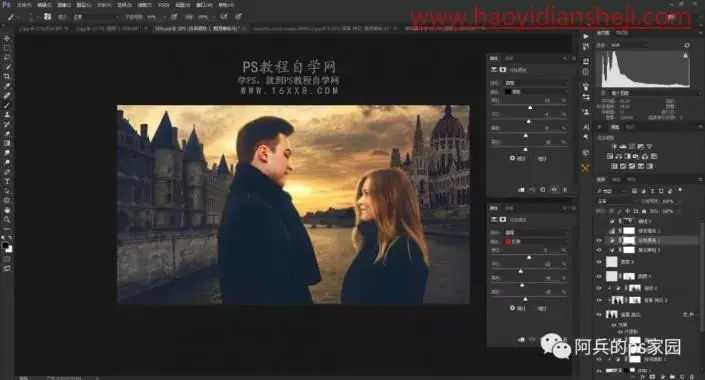Open the Info panel circled-i icon
Image resolution: width=705 pixels, height=380 pixels.
[x=585, y=72]
